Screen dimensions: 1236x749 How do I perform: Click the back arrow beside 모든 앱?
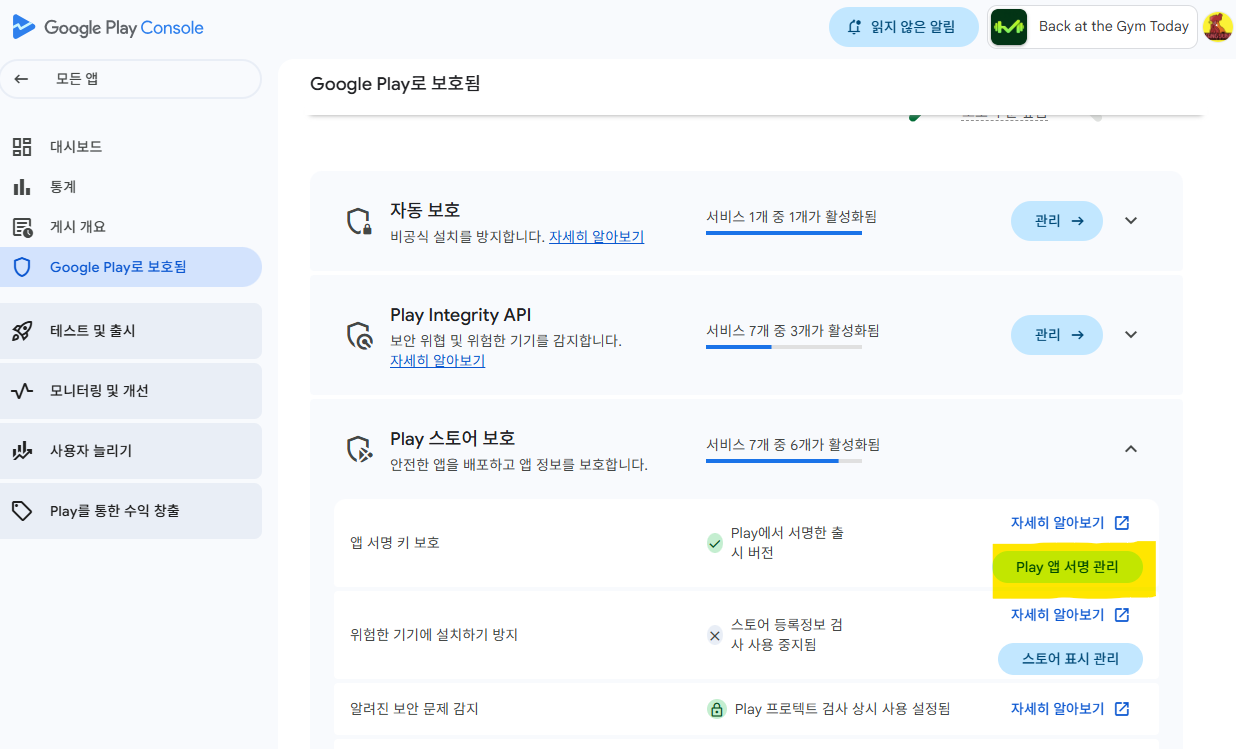(x=21, y=79)
